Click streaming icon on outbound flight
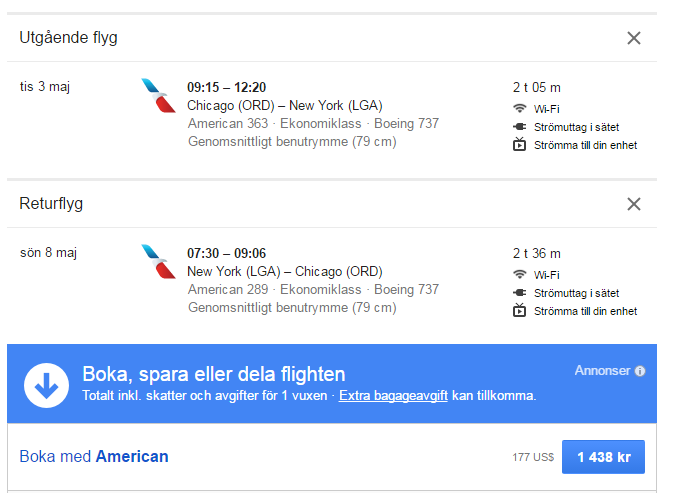Image resolution: width=675 pixels, height=493 pixels. pyautogui.click(x=519, y=145)
